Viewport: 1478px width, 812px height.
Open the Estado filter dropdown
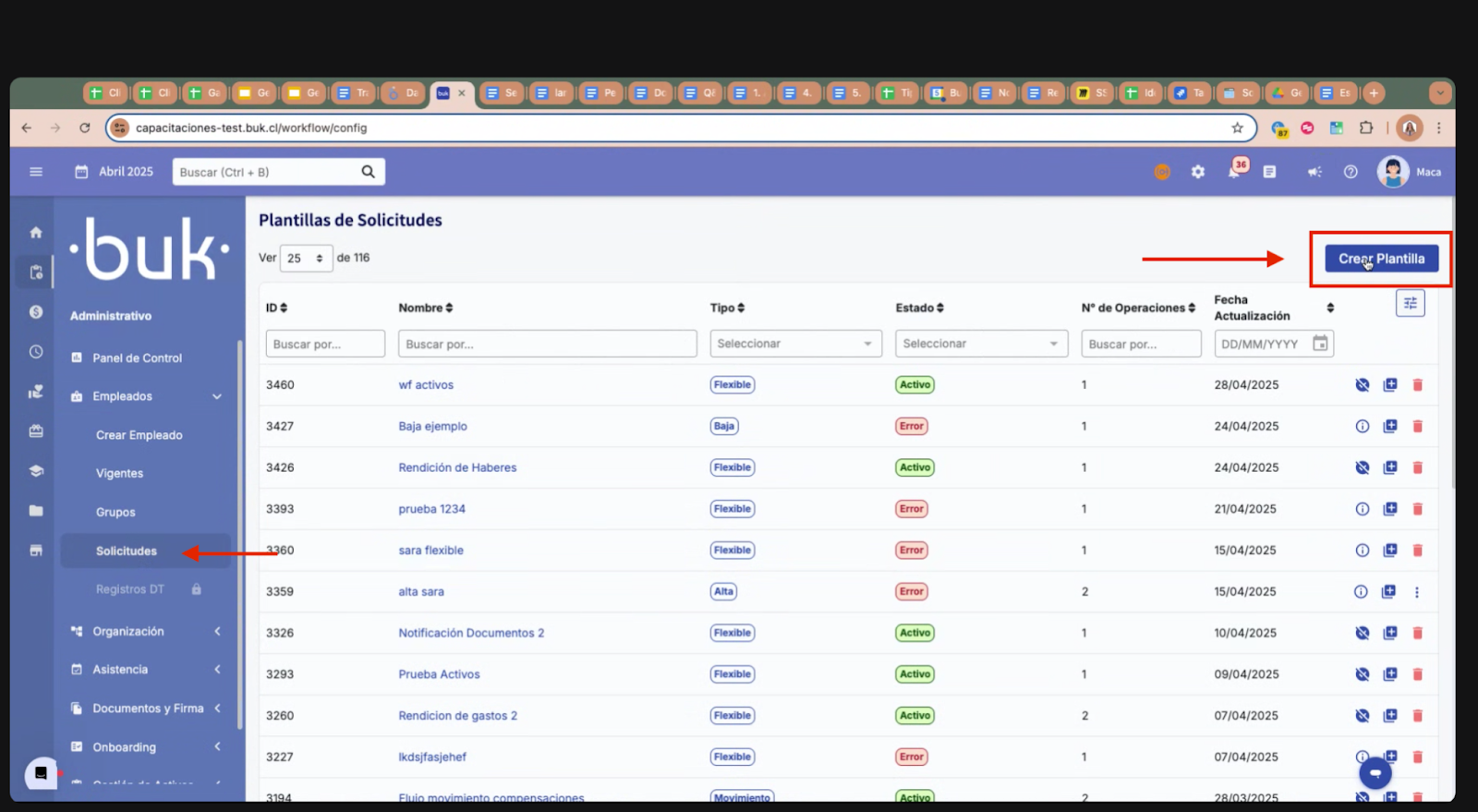tap(980, 344)
